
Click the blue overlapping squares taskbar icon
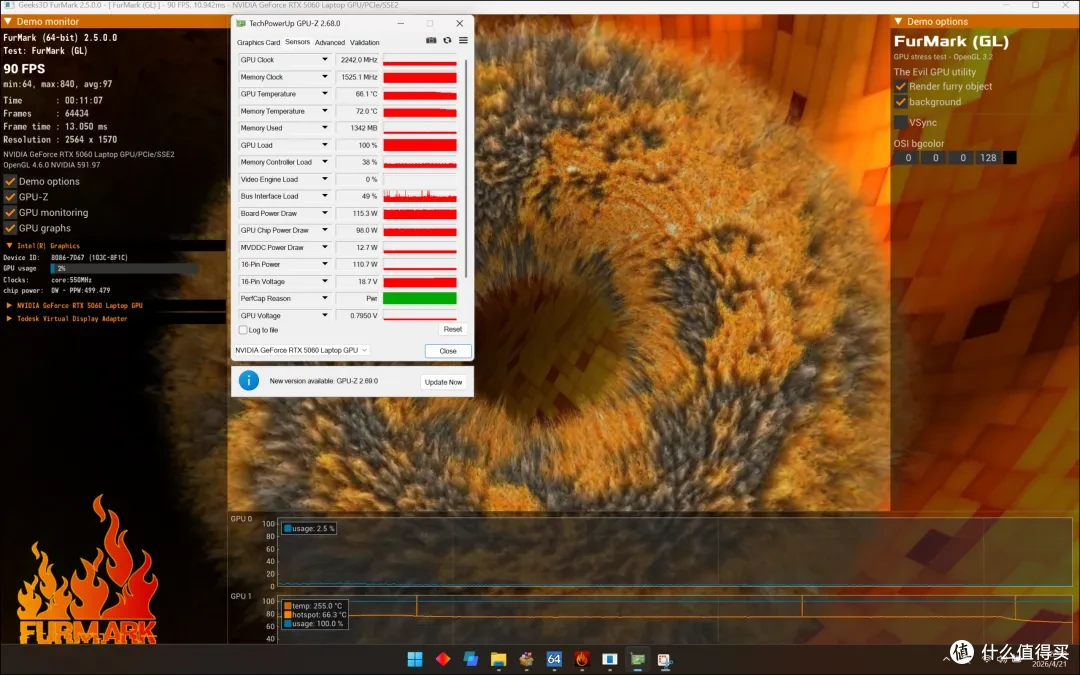(x=471, y=659)
